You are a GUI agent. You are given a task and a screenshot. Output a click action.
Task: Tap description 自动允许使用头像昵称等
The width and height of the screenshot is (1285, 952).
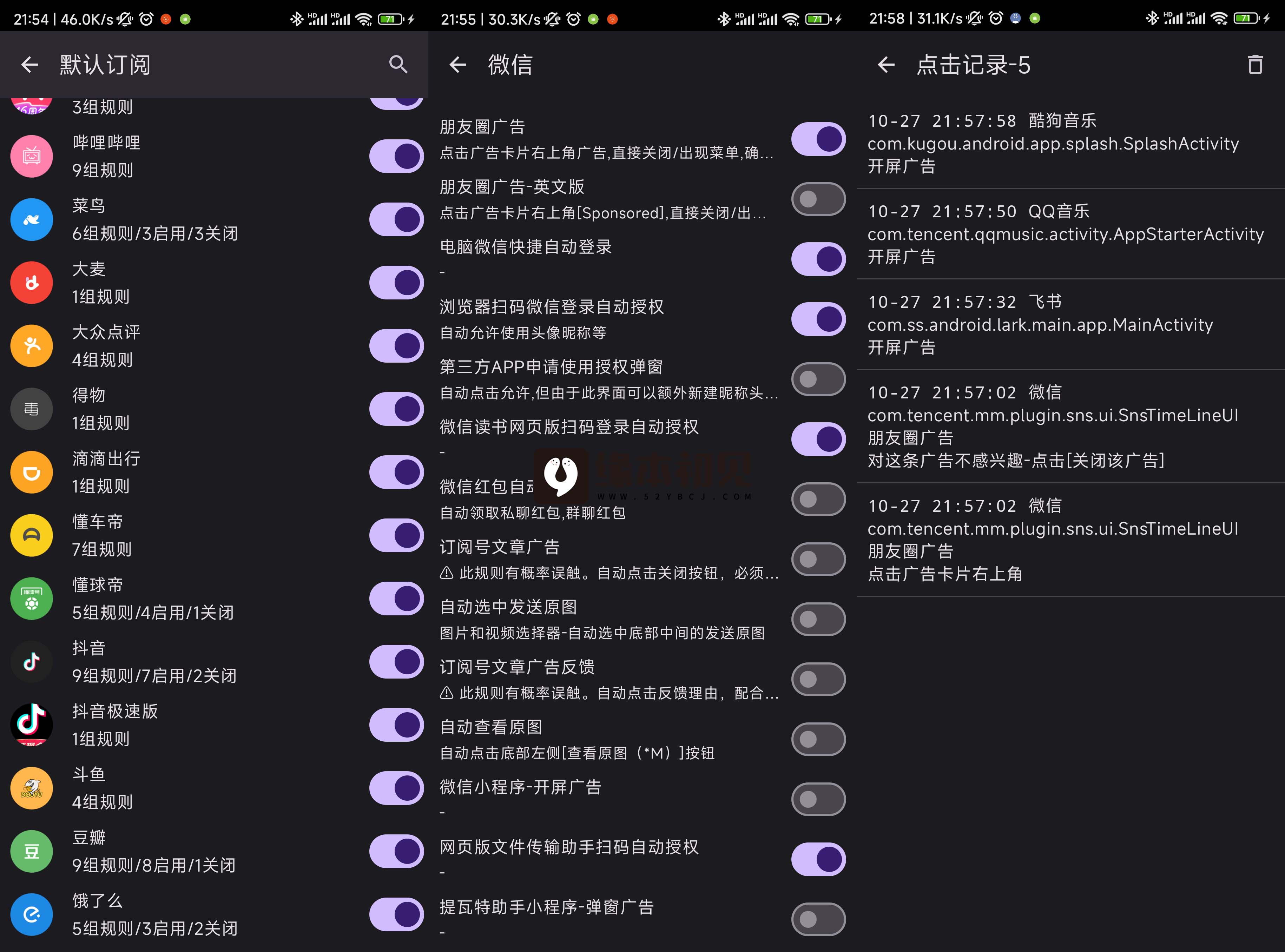523,333
